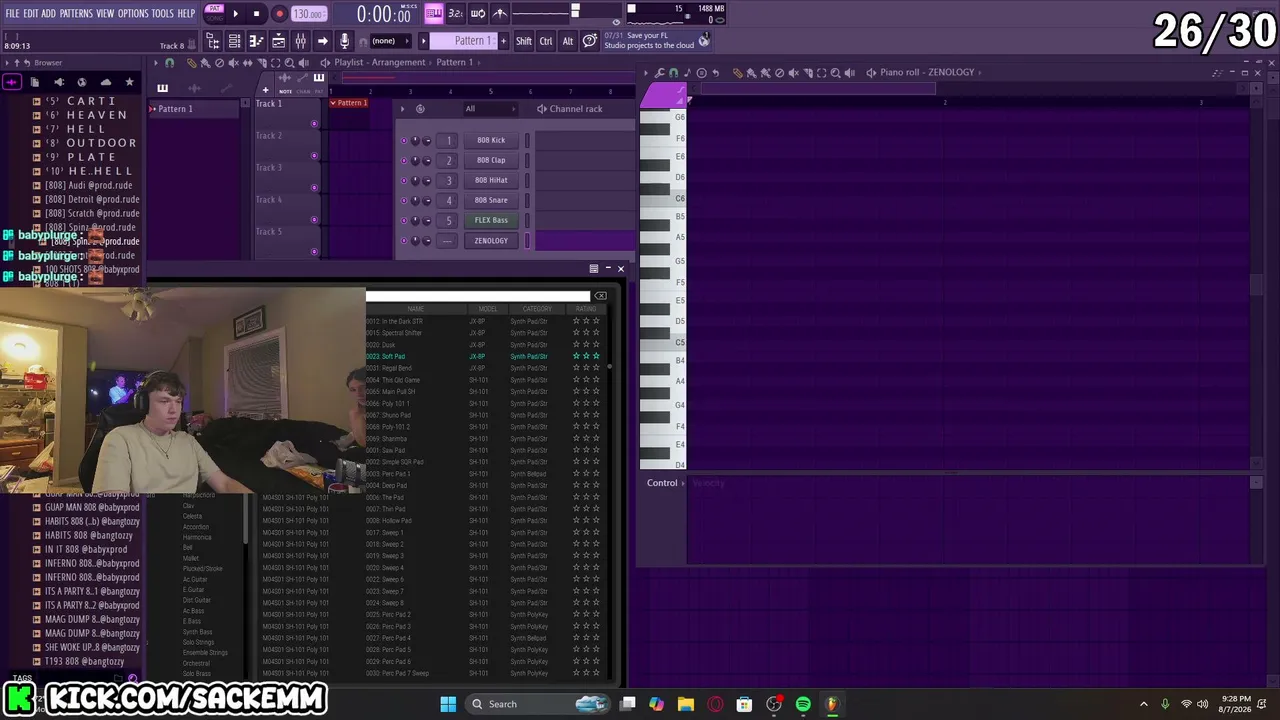
Task: Toggle the Track 1 mute LED in Playlist
Action: coord(314,124)
